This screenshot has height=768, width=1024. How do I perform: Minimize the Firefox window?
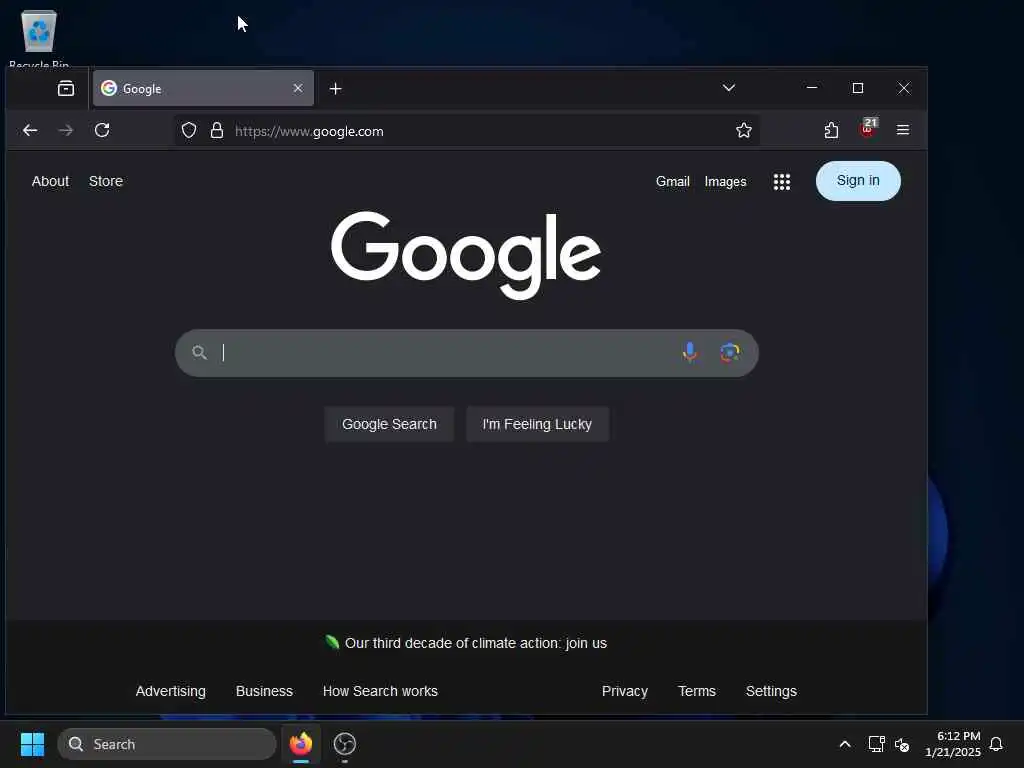coord(812,88)
